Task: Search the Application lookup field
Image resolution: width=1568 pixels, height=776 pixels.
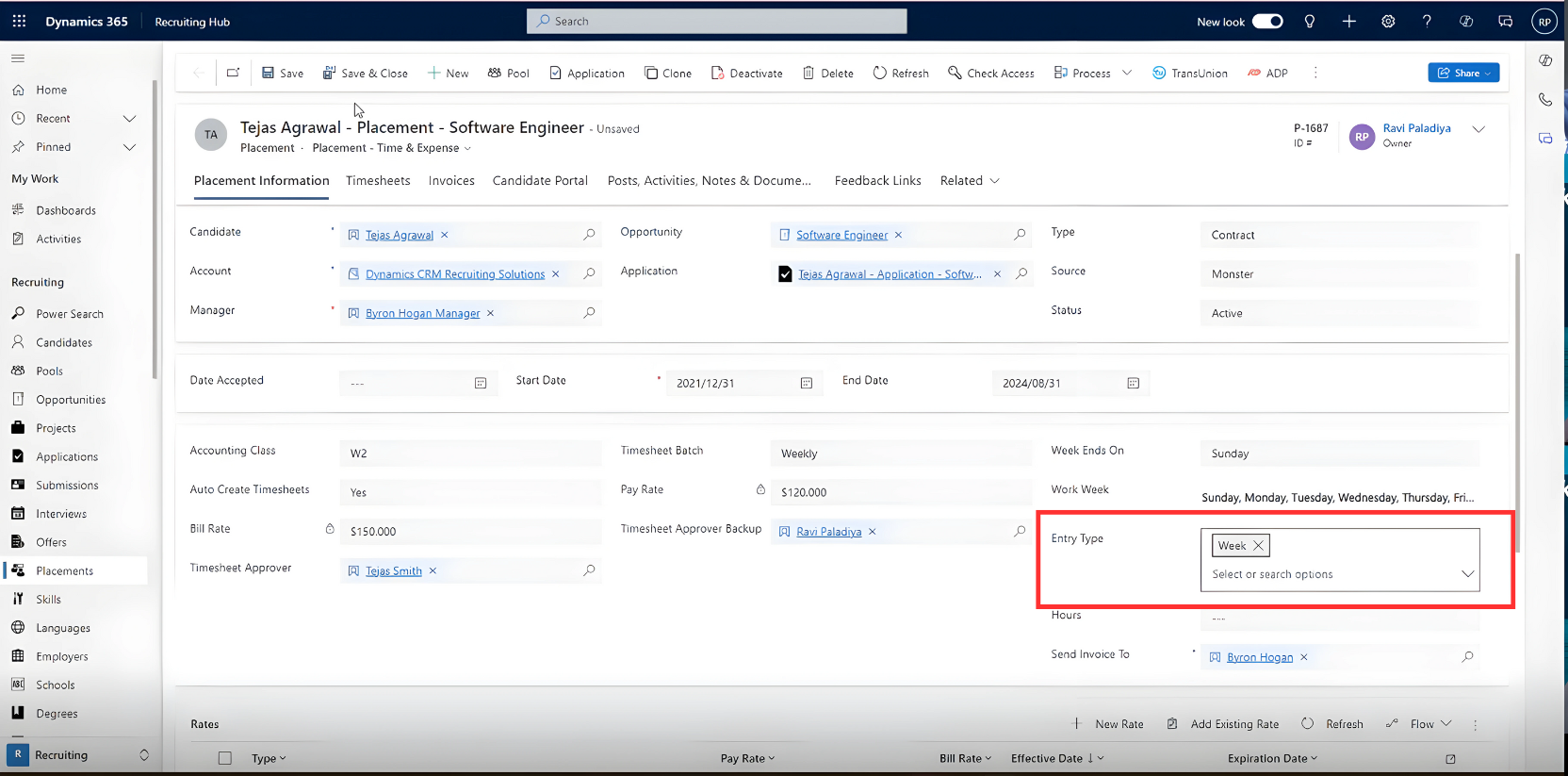Action: (1020, 273)
